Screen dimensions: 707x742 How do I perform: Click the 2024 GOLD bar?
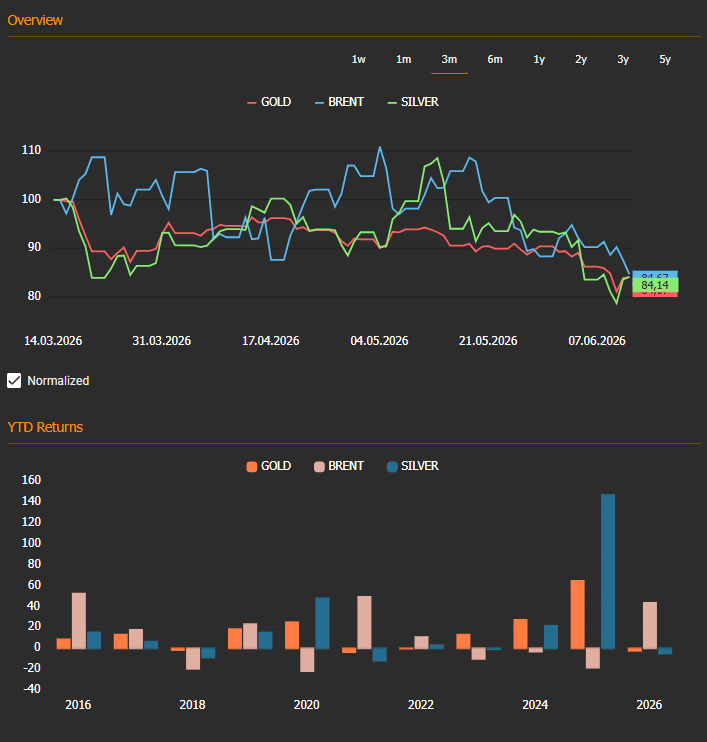pyautogui.click(x=521, y=634)
